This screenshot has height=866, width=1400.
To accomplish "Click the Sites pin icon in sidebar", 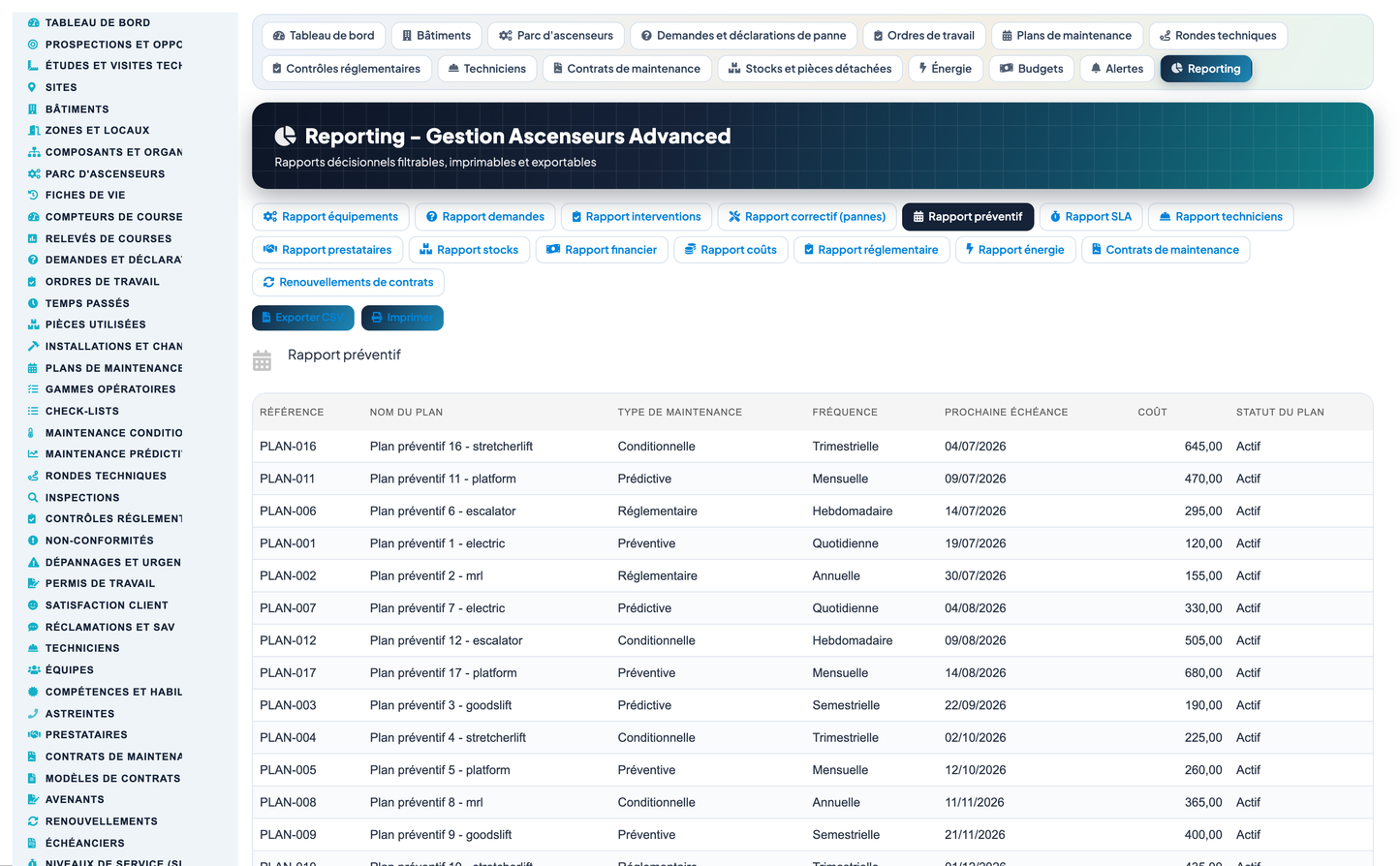I will click(33, 87).
